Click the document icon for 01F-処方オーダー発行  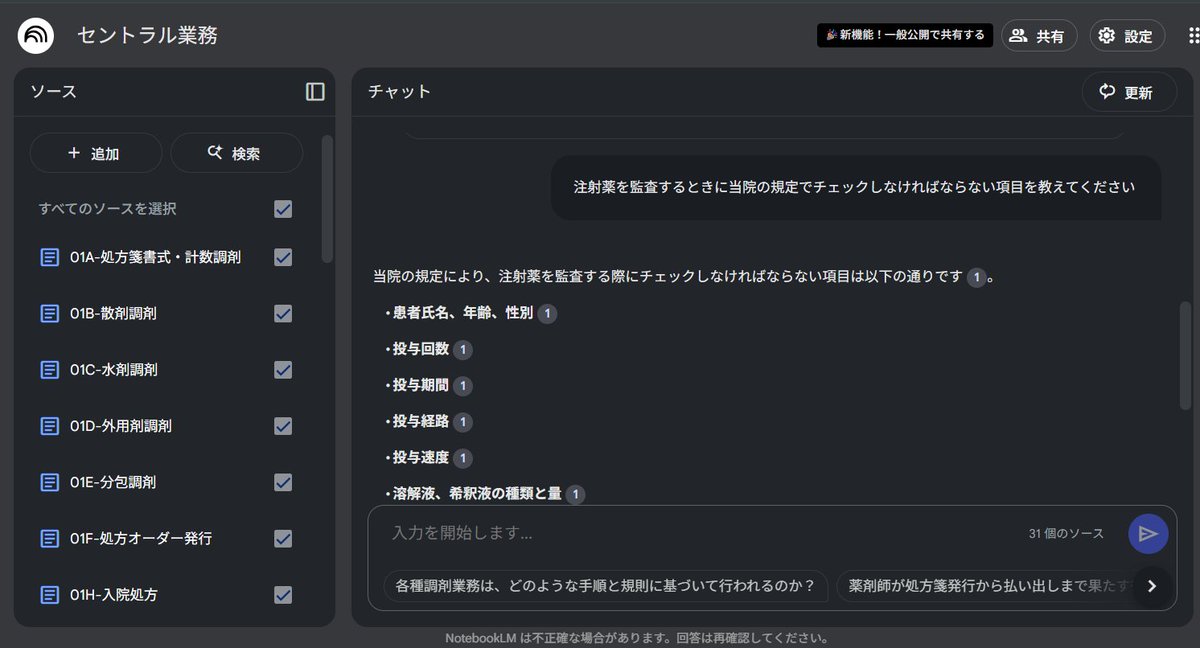[x=49, y=538]
